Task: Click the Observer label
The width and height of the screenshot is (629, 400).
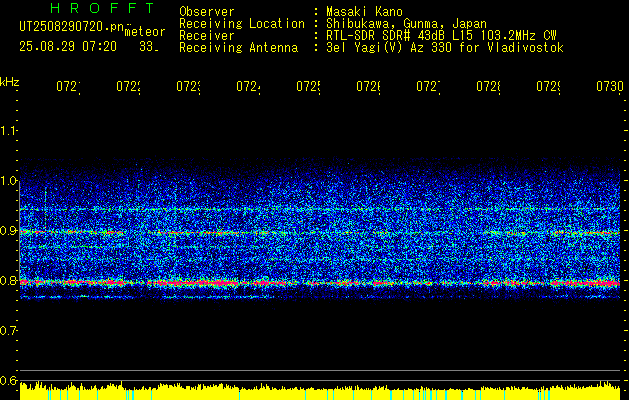Action: pyautogui.click(x=207, y=12)
